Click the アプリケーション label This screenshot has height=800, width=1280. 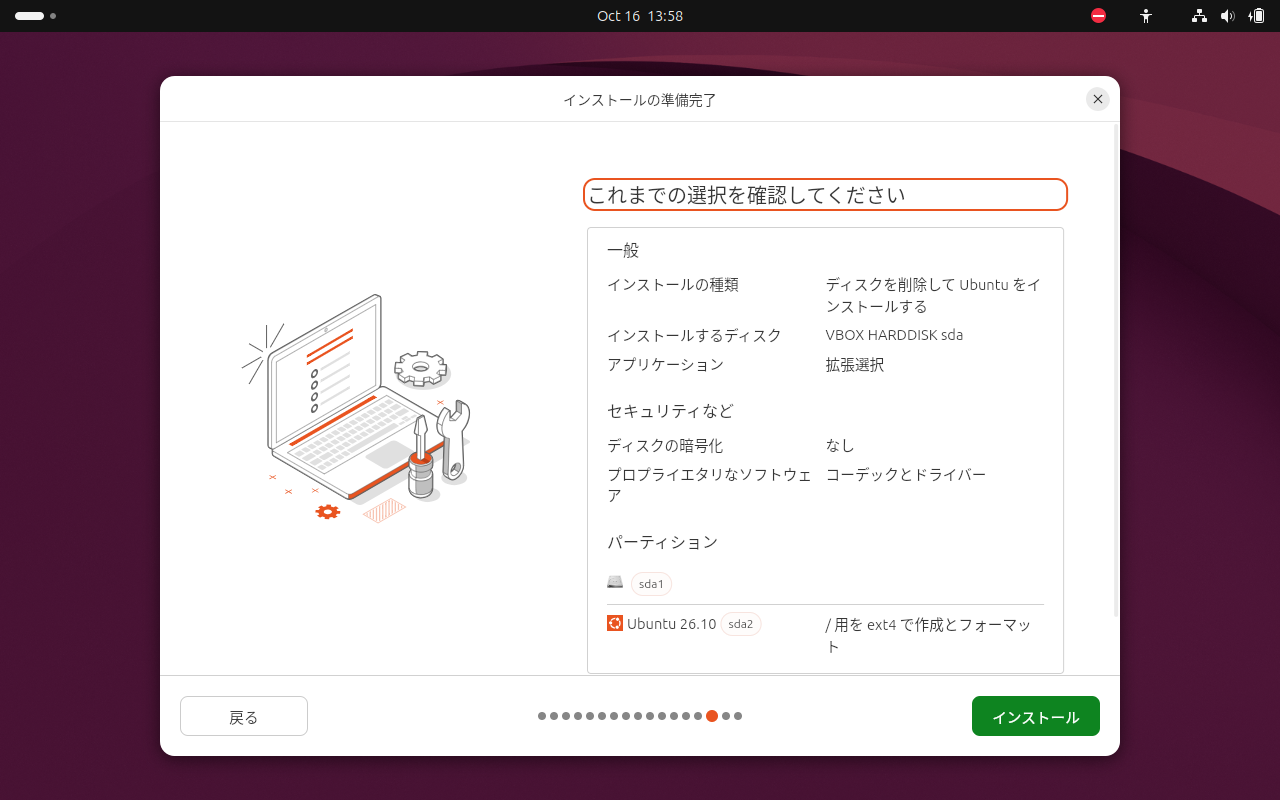665,365
